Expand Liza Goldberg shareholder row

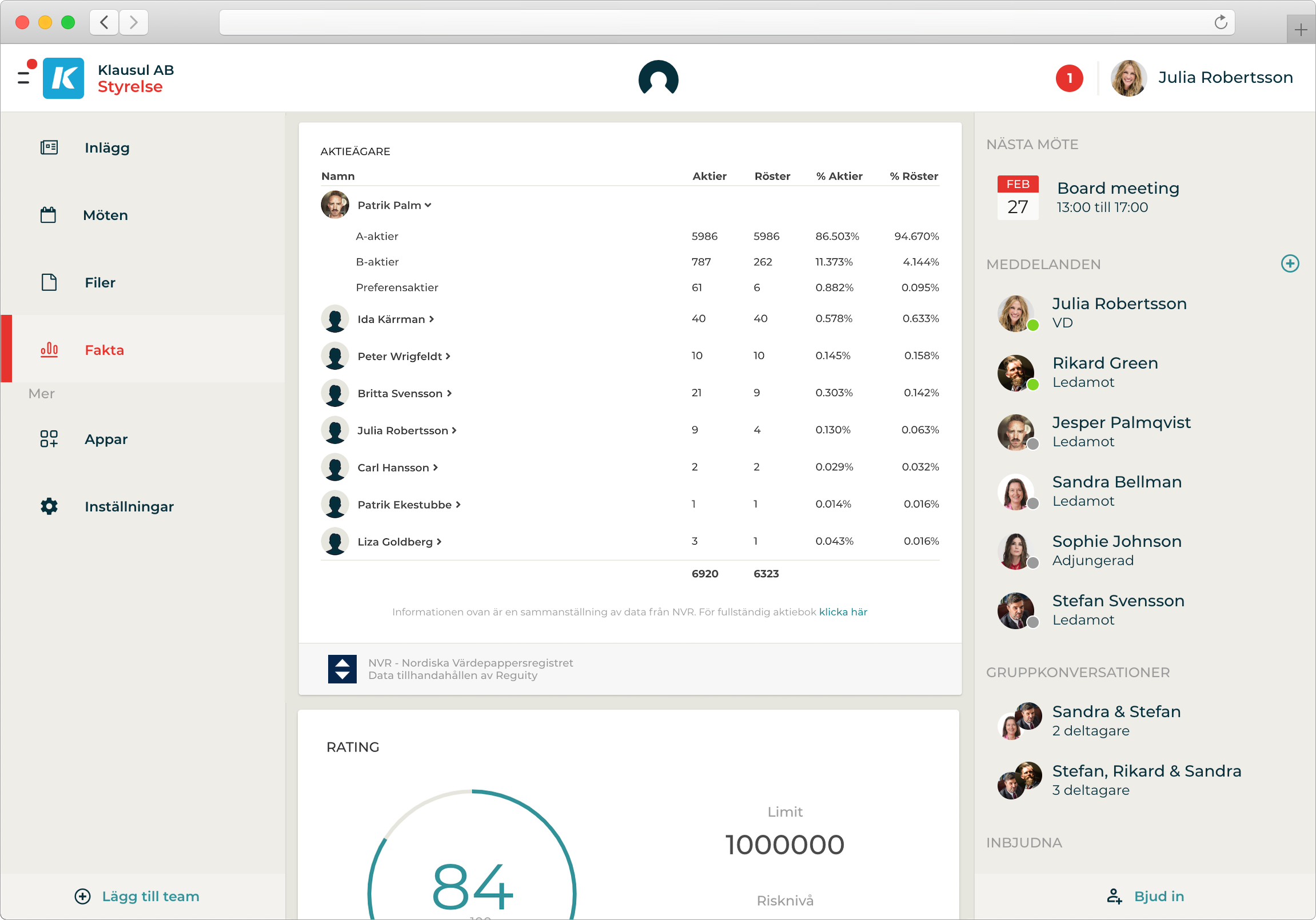click(399, 542)
